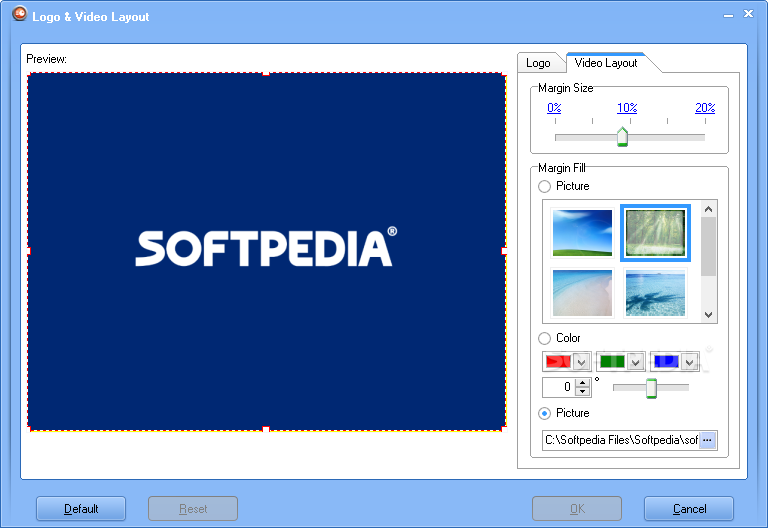Click the bottom center preview resize handle
768x528 pixels.
266,430
